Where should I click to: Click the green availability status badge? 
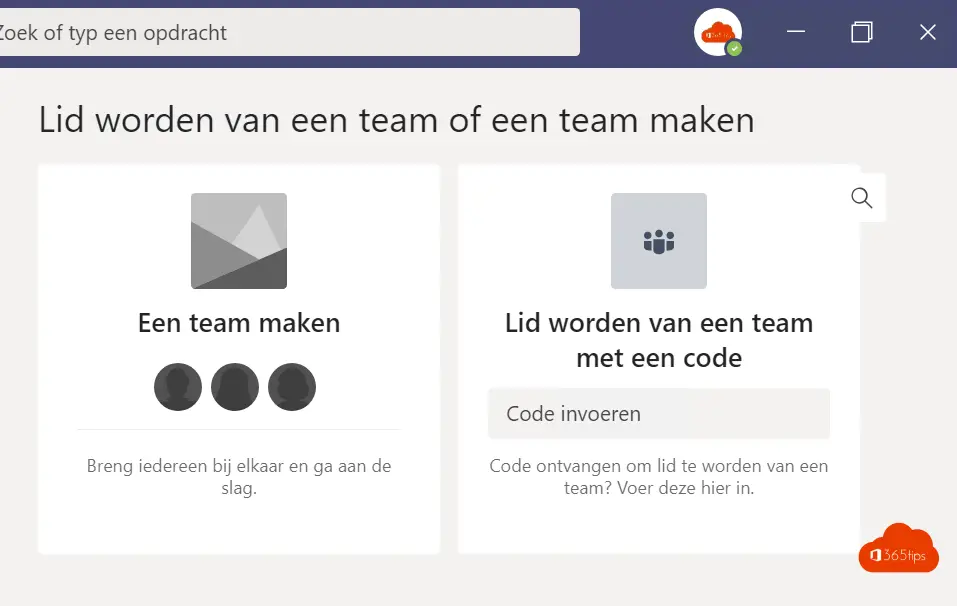[x=734, y=48]
